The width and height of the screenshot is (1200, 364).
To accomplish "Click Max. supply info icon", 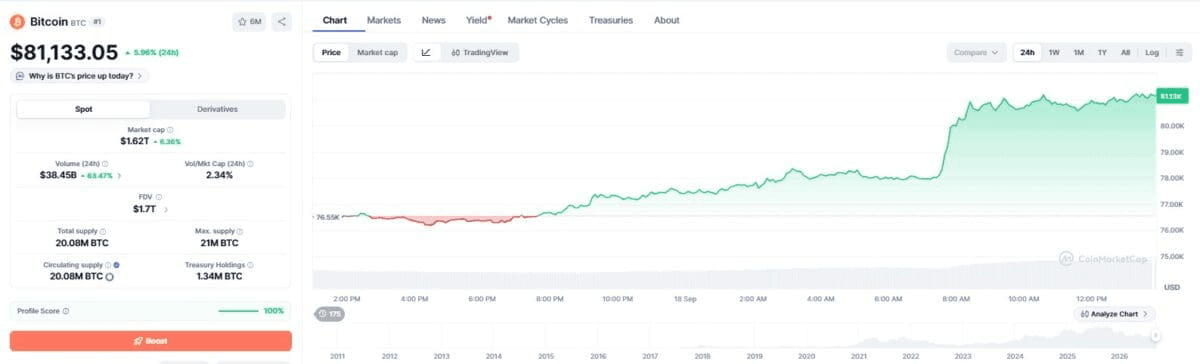I will (240, 231).
